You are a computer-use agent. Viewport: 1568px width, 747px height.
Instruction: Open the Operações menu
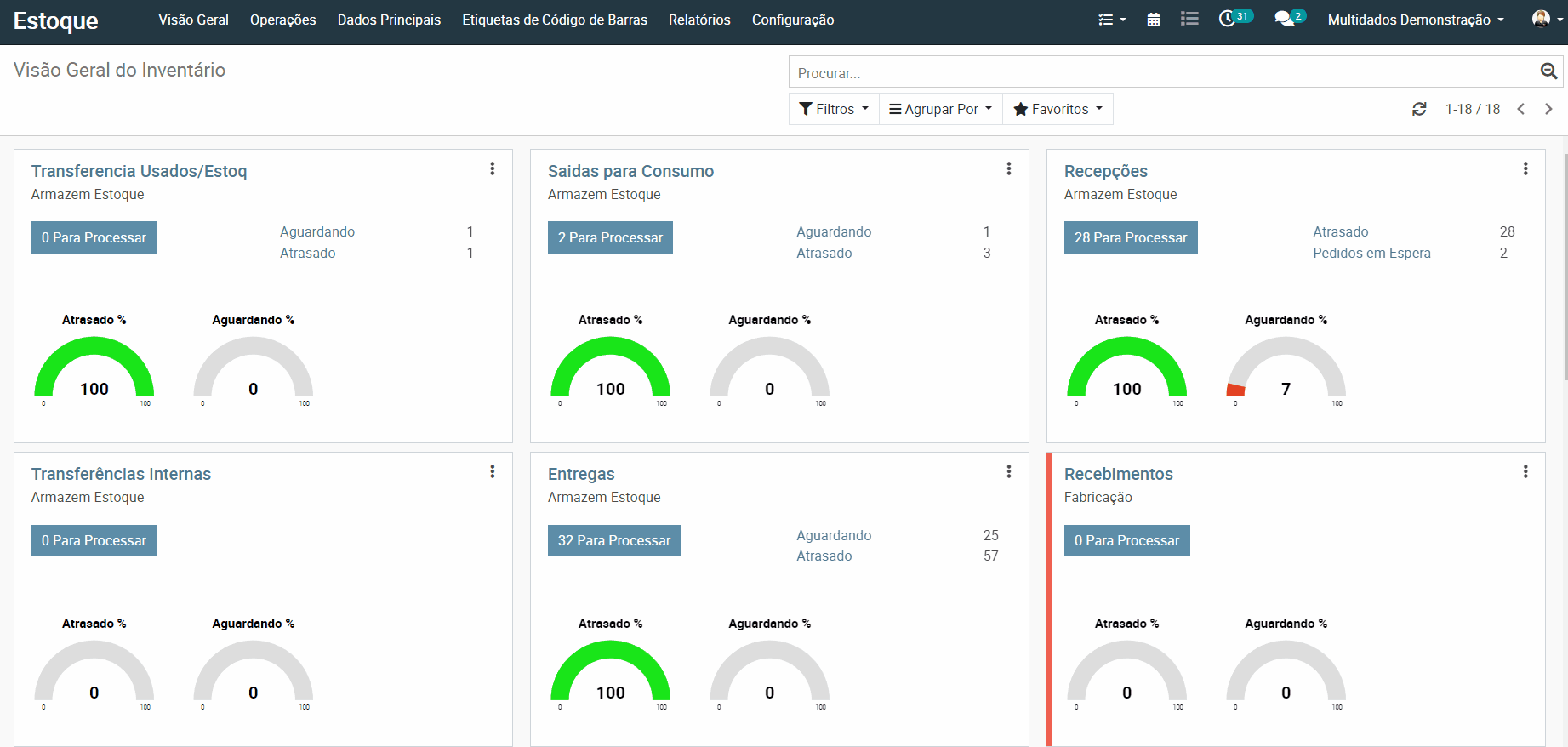tap(282, 20)
